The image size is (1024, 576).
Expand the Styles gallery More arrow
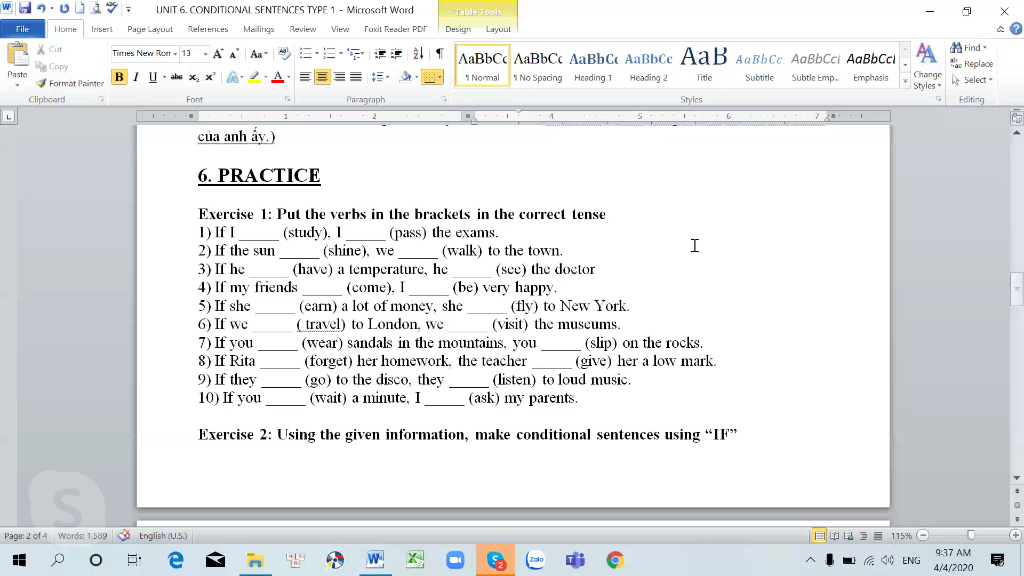(905, 82)
